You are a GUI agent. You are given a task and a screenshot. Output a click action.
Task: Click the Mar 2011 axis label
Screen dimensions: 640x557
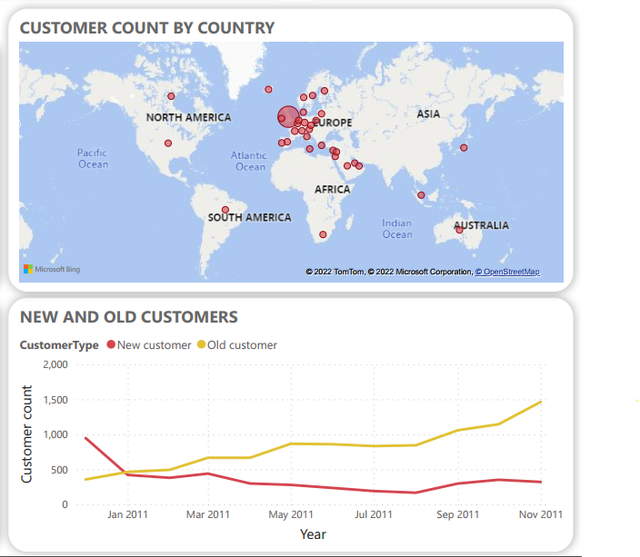208,515
